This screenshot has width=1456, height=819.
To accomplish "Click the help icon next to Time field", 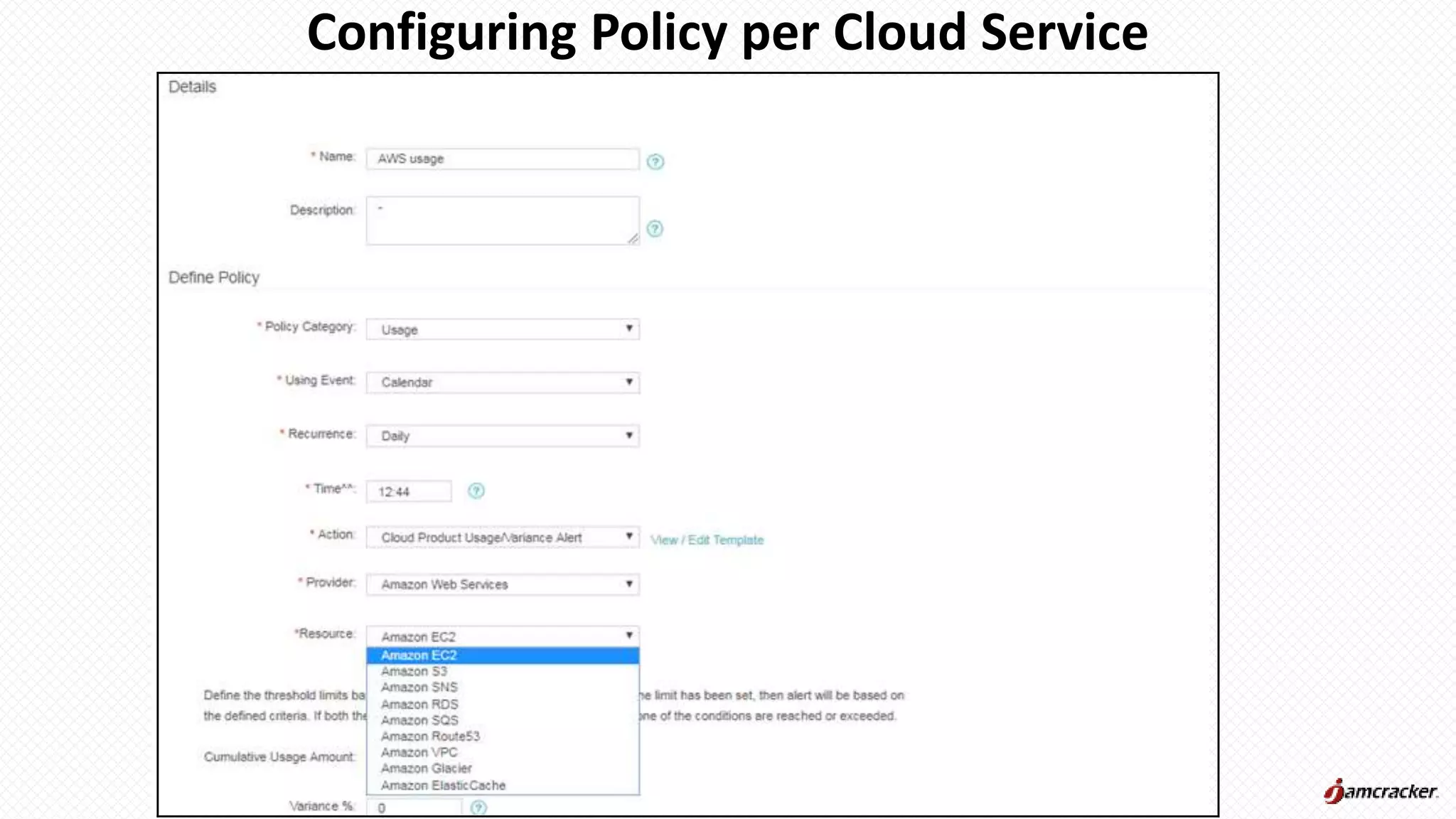I will 476,491.
